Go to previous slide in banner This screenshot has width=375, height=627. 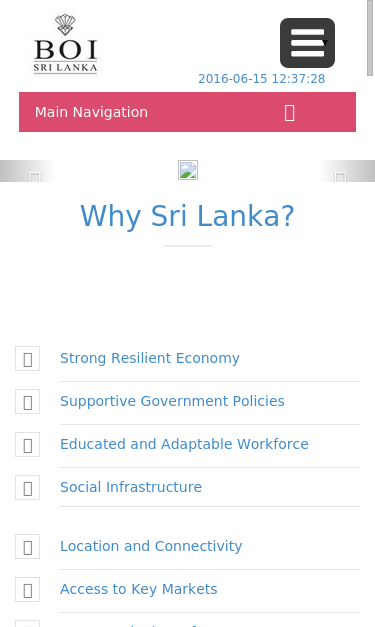click(x=35, y=177)
